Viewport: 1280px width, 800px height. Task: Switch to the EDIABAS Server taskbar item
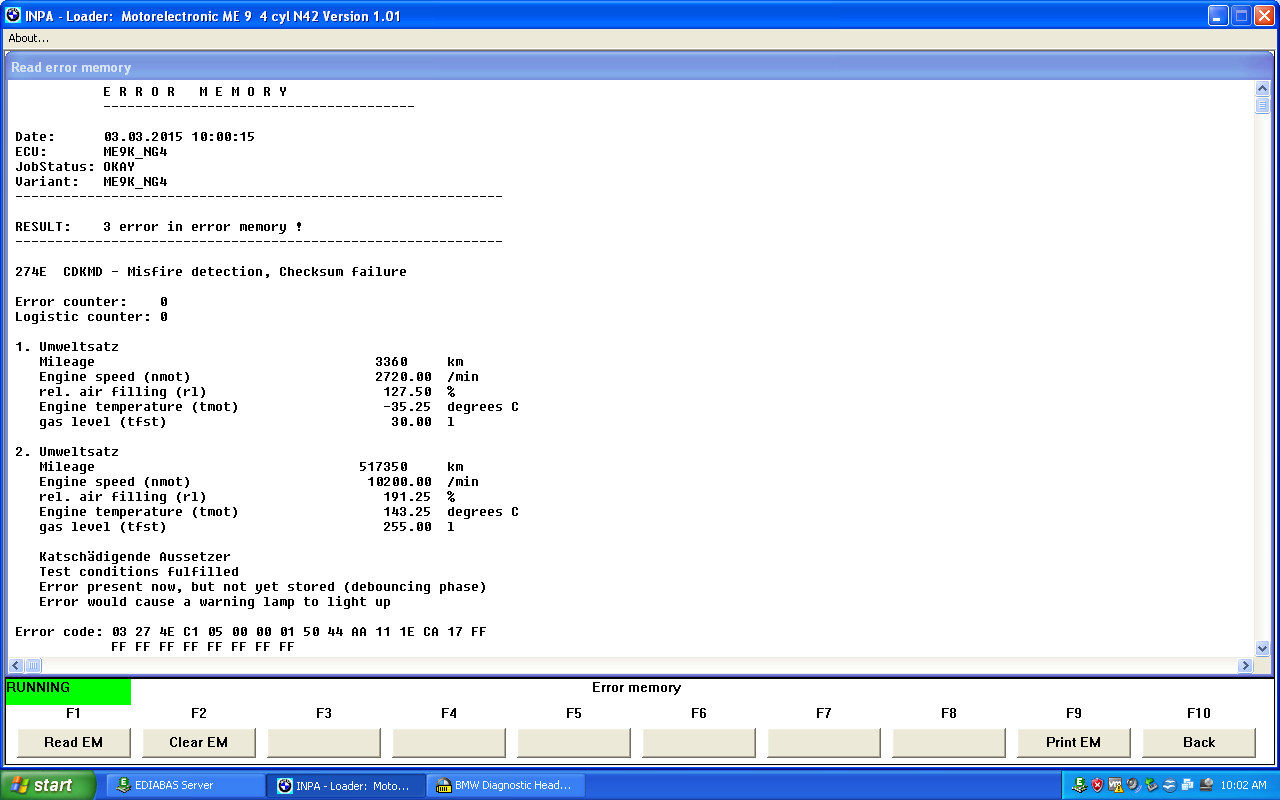(185, 785)
